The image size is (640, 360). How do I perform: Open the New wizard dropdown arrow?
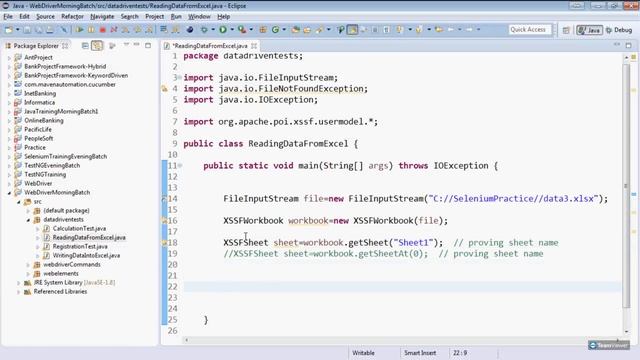(x=18, y=30)
